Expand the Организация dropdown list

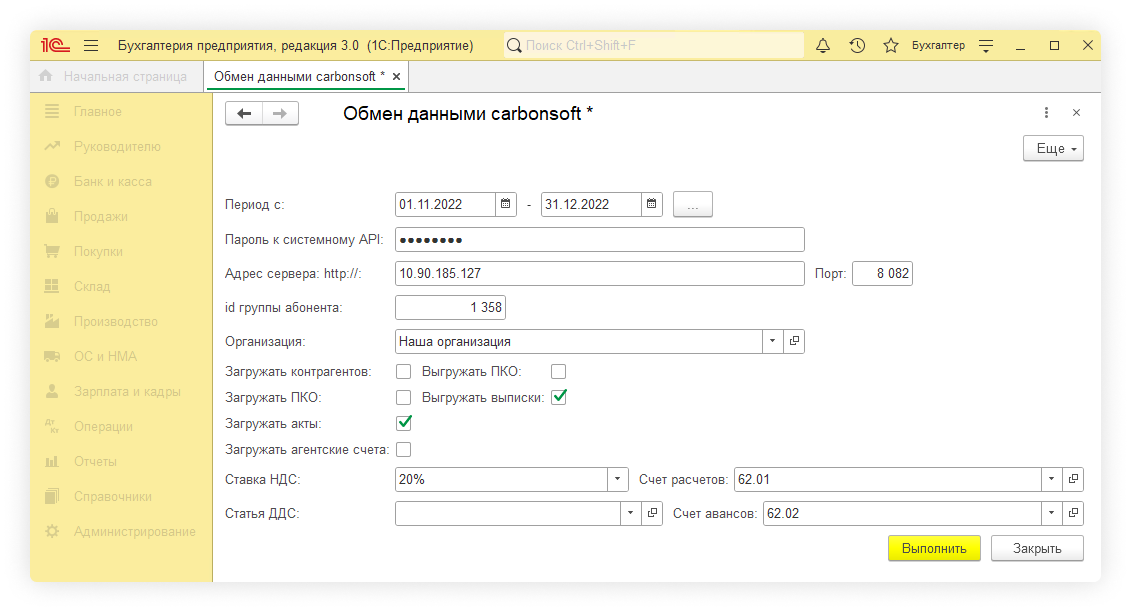coord(773,342)
